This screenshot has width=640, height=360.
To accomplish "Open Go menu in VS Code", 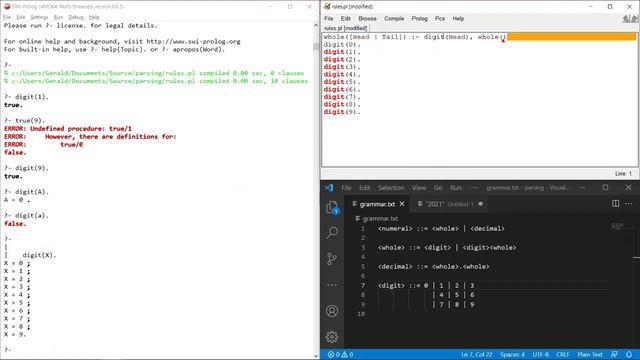I will click(438, 188).
